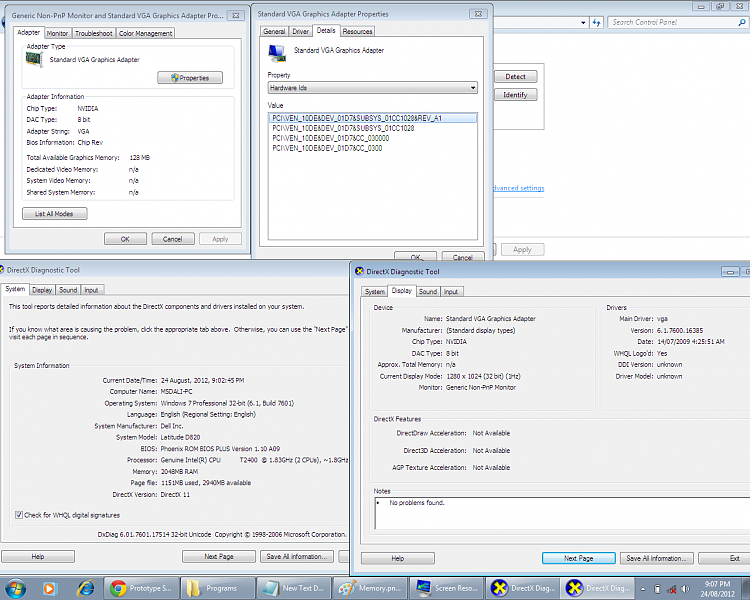Open Internet Explorer from the taskbar

click(x=86, y=589)
